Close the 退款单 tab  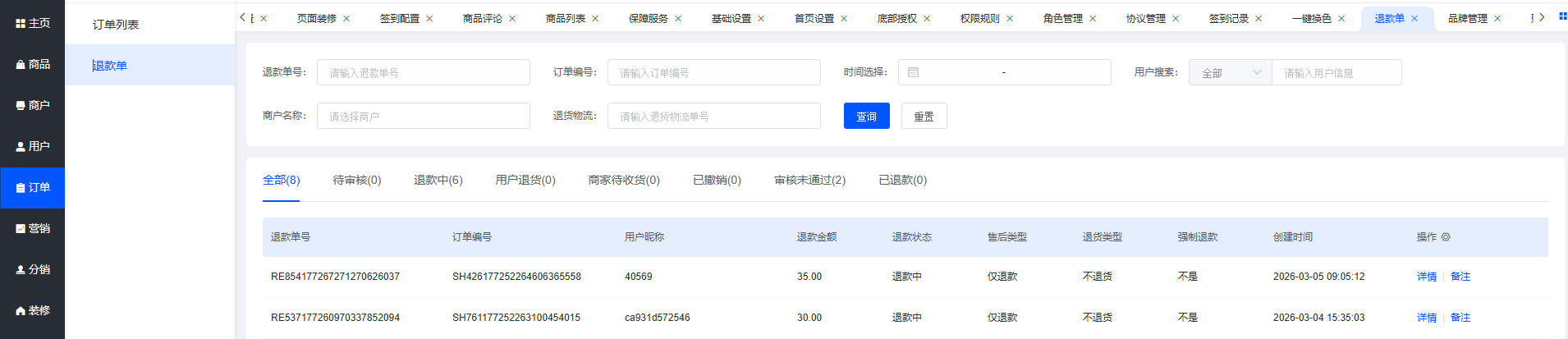click(1414, 19)
